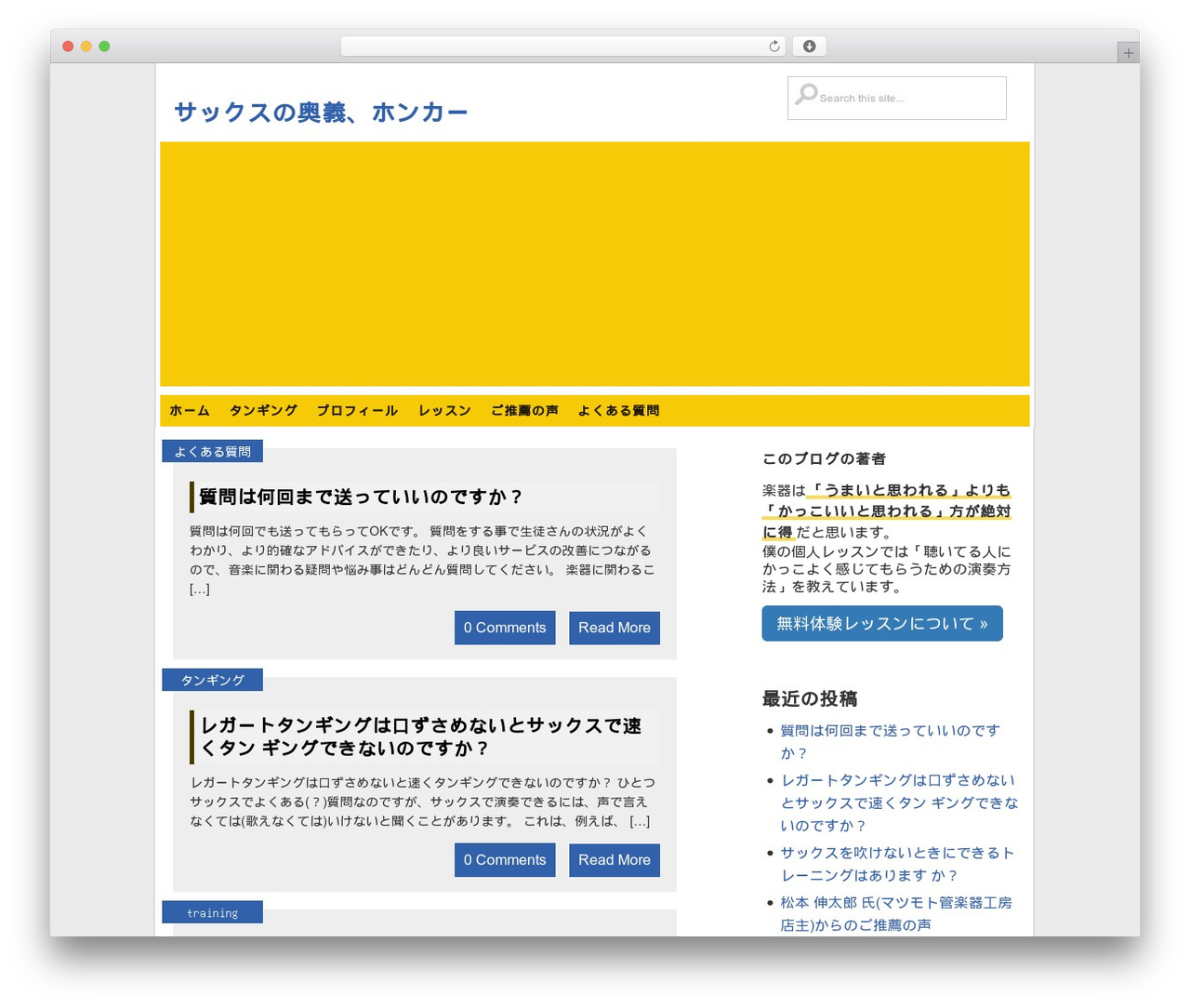Click the このブログの著者 heading
The width and height of the screenshot is (1190, 1008).
click(824, 458)
